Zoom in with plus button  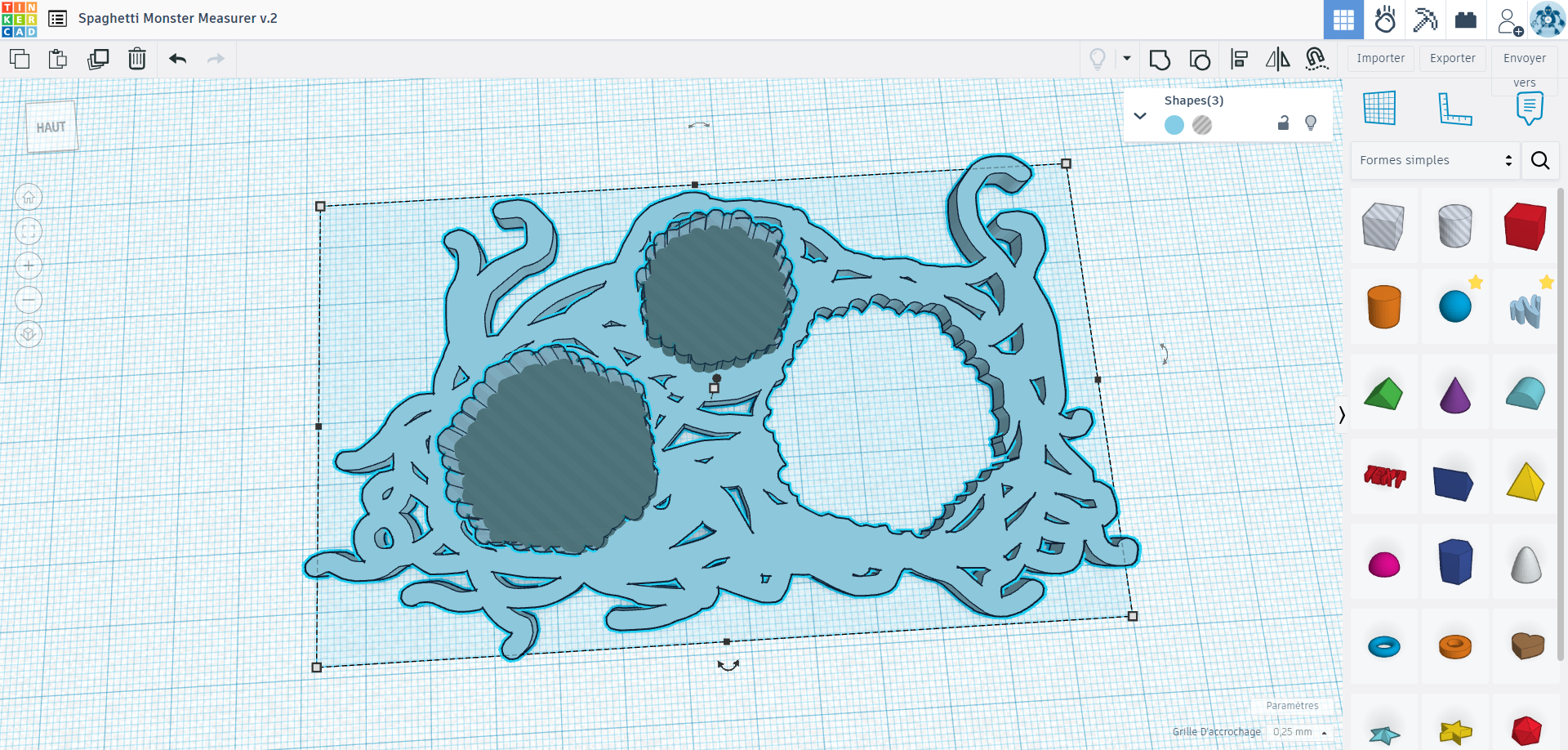point(29,266)
